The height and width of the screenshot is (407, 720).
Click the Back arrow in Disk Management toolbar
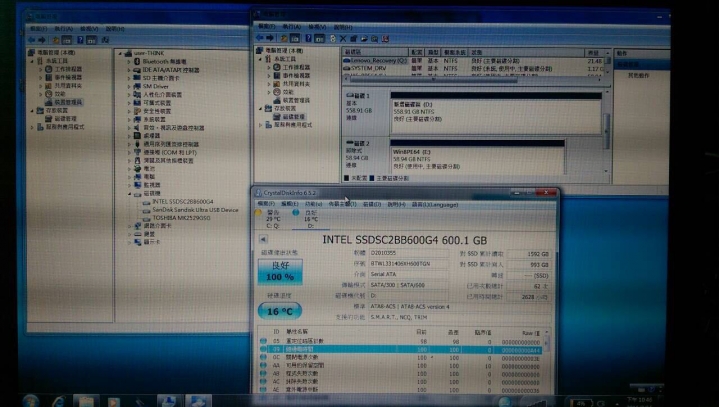pos(260,38)
